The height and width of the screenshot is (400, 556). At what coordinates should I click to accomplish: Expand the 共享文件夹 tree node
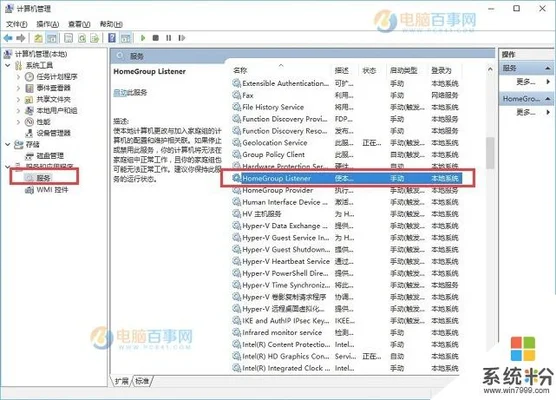tap(18, 100)
